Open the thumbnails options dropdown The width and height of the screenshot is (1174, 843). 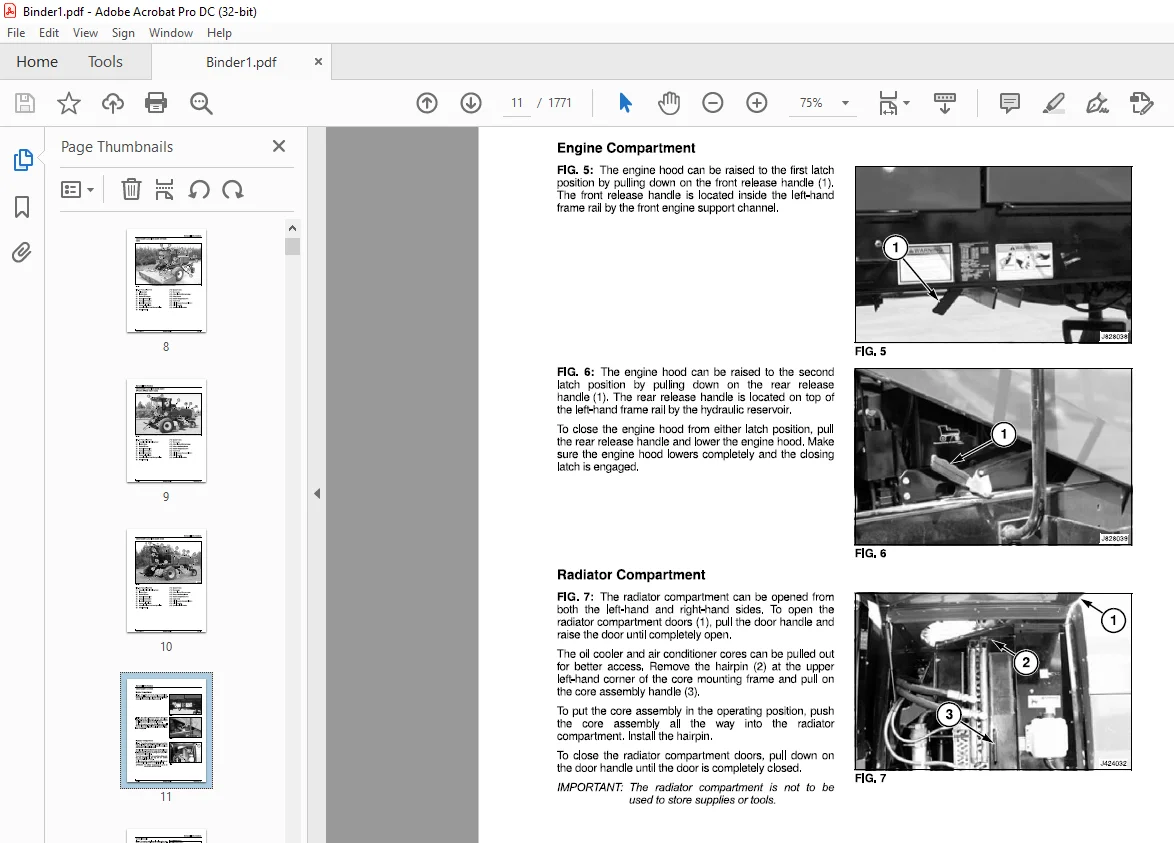tap(77, 189)
